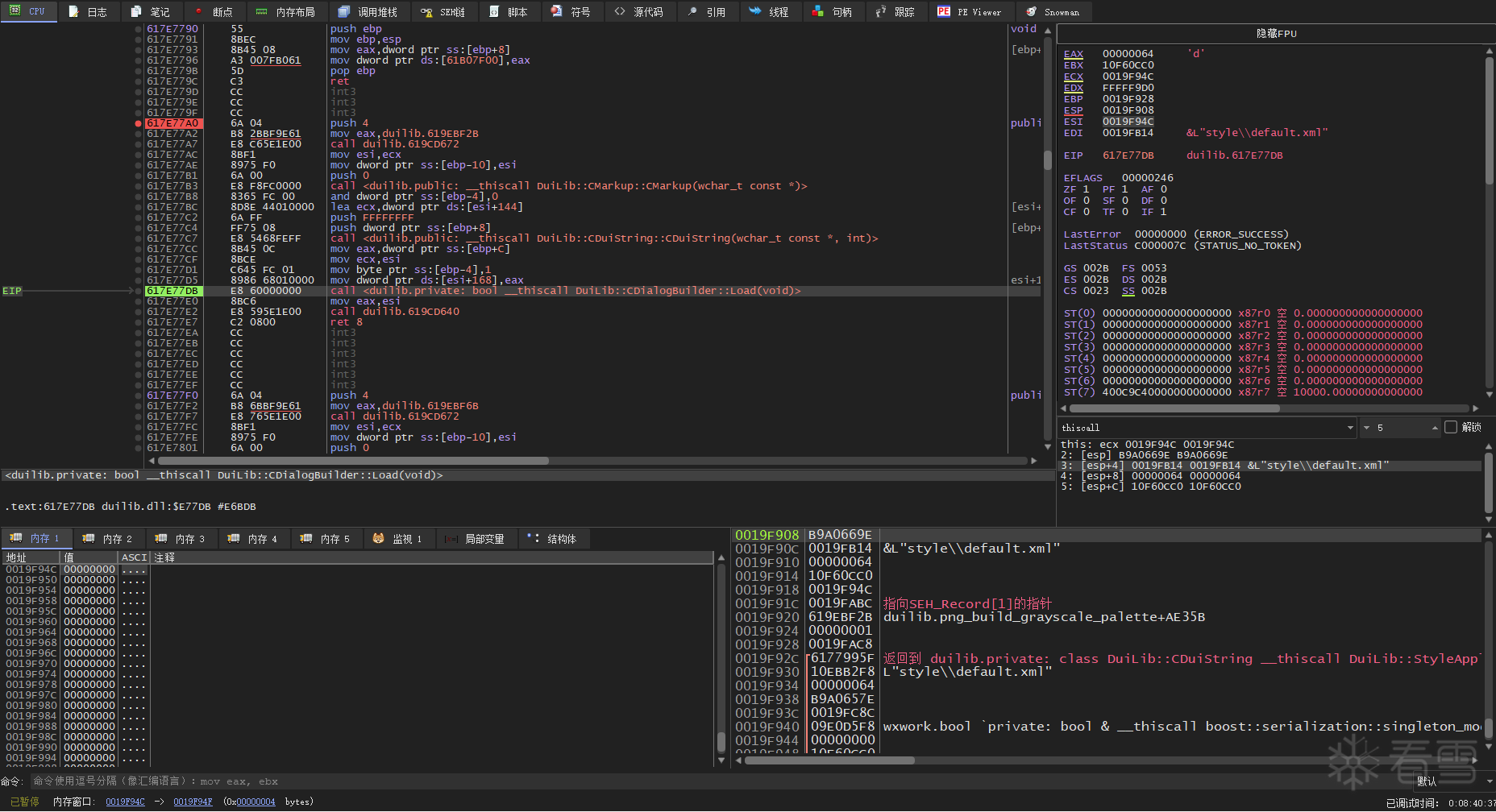Toggle breakpoint bullet at address 617E77E7
Viewport: 1496px width, 812px height.
(x=139, y=322)
